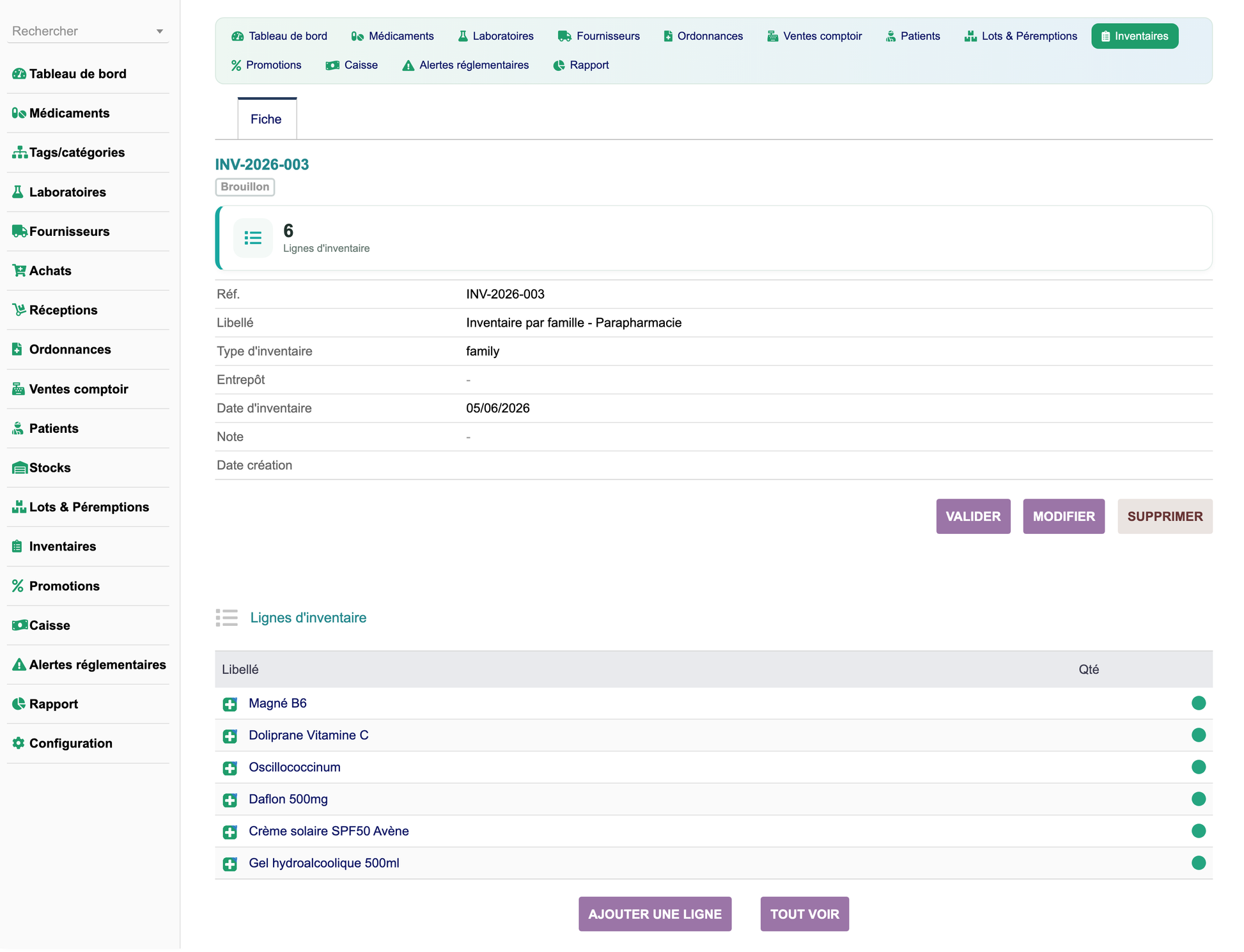Click the Achats shopping cart icon
This screenshot has width=1244, height=952.
(19, 270)
